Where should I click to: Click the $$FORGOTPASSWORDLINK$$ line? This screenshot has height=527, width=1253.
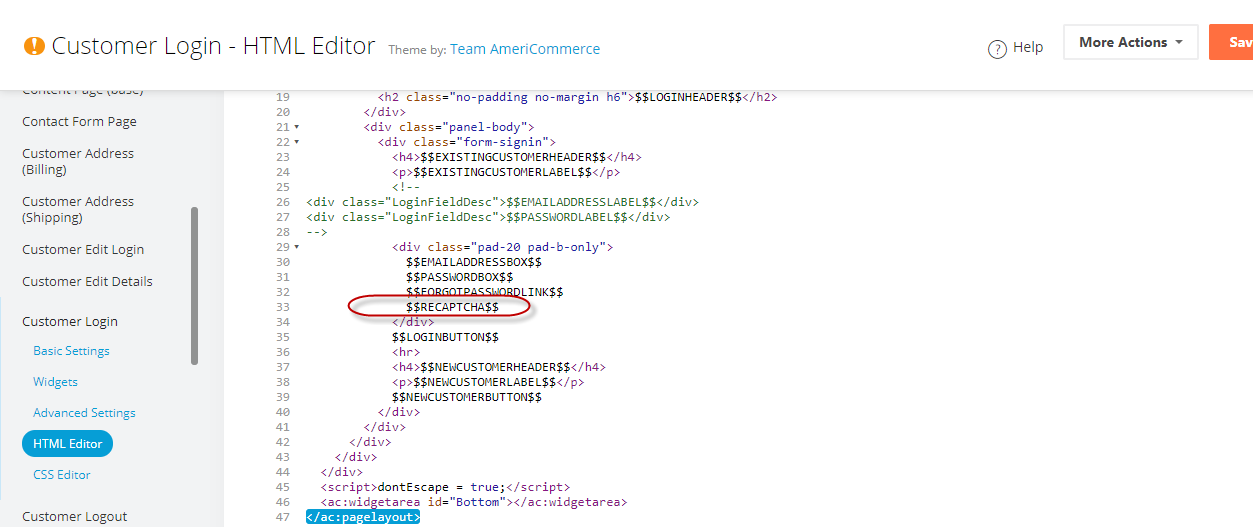pyautogui.click(x=484, y=292)
